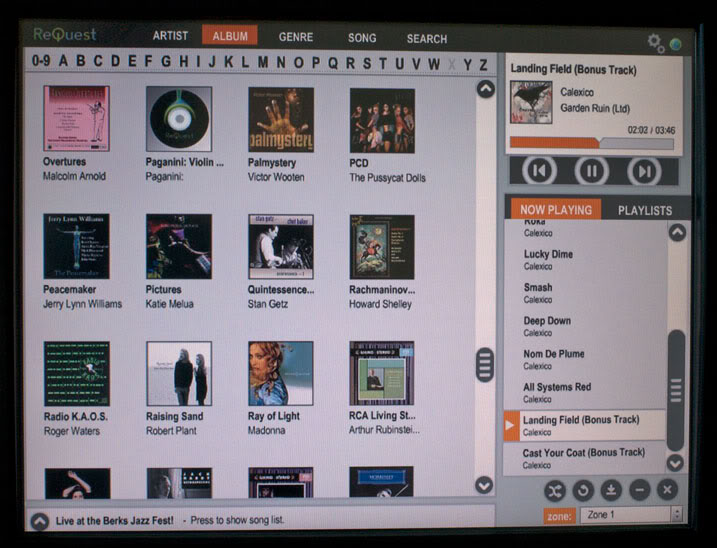Jump to albums starting with Z
The width and height of the screenshot is (717, 548).
point(483,64)
